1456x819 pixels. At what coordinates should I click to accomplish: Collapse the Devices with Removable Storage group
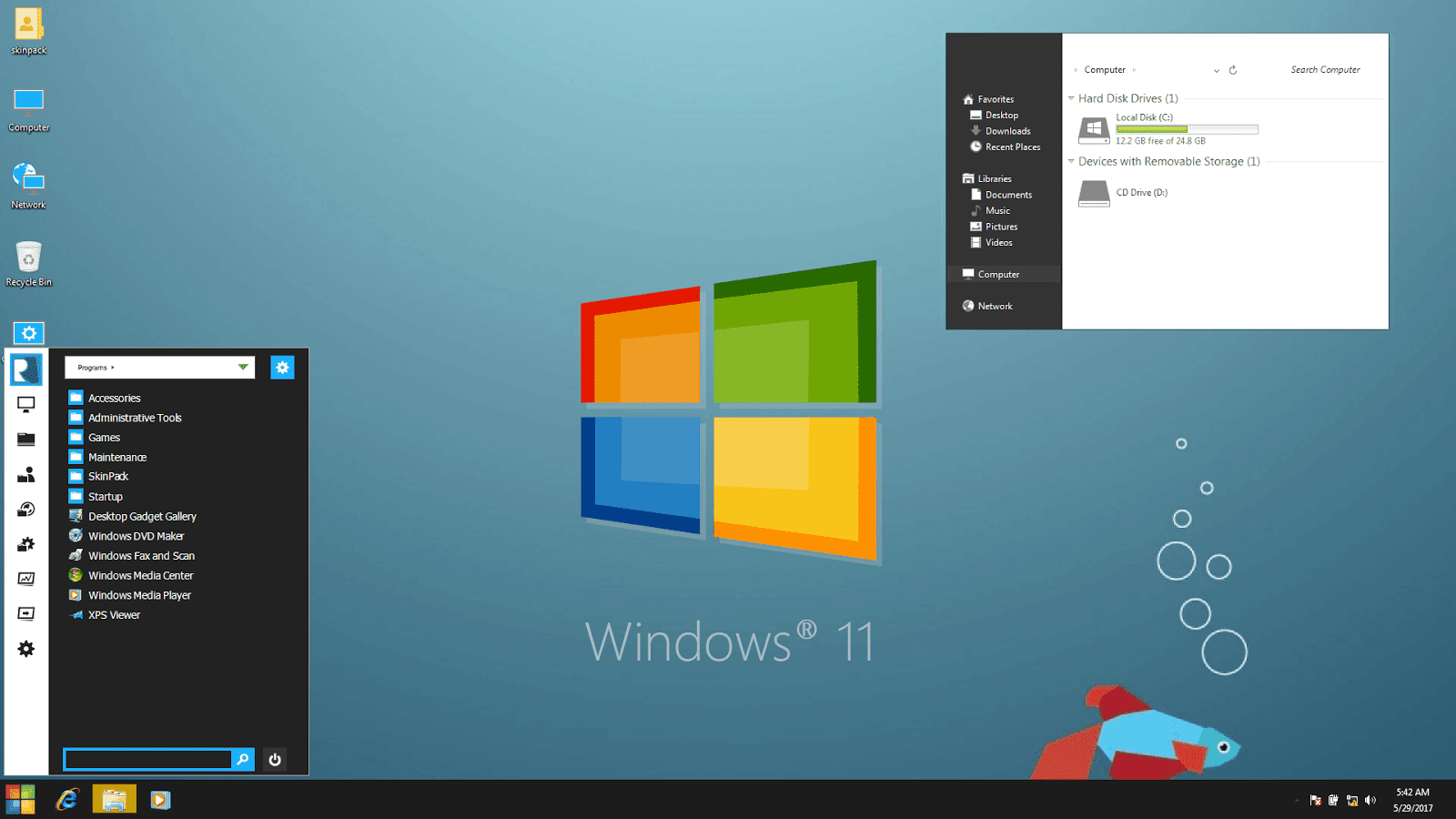click(1071, 161)
